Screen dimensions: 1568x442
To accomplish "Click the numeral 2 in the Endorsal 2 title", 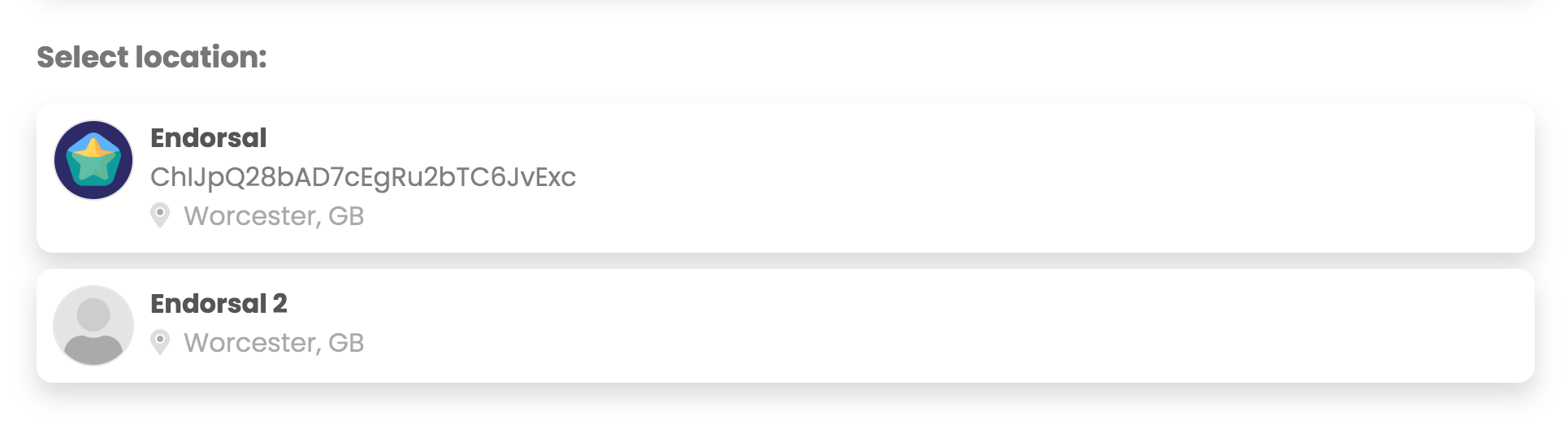I will click(x=279, y=304).
